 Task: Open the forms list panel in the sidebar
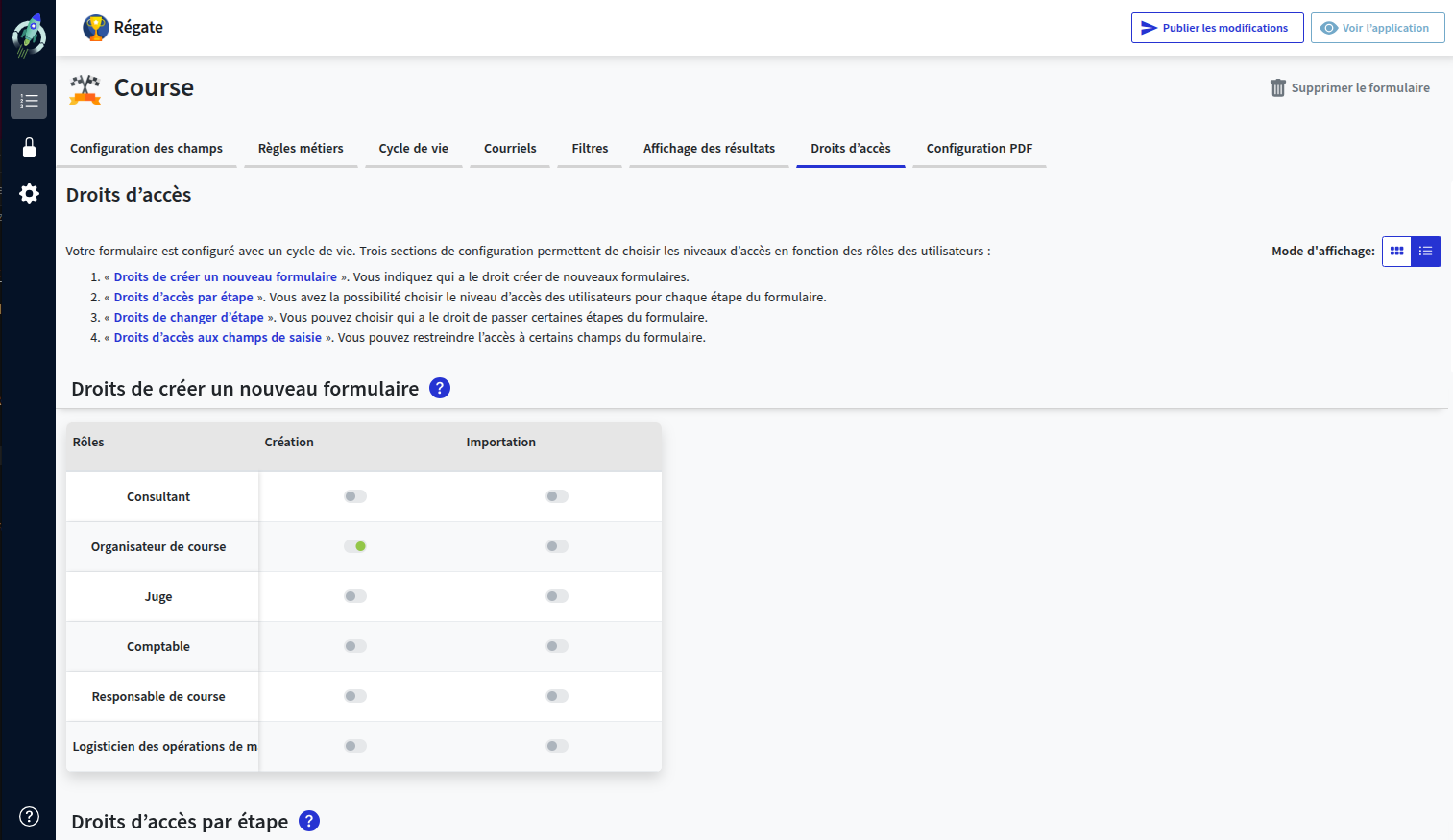tap(29, 101)
